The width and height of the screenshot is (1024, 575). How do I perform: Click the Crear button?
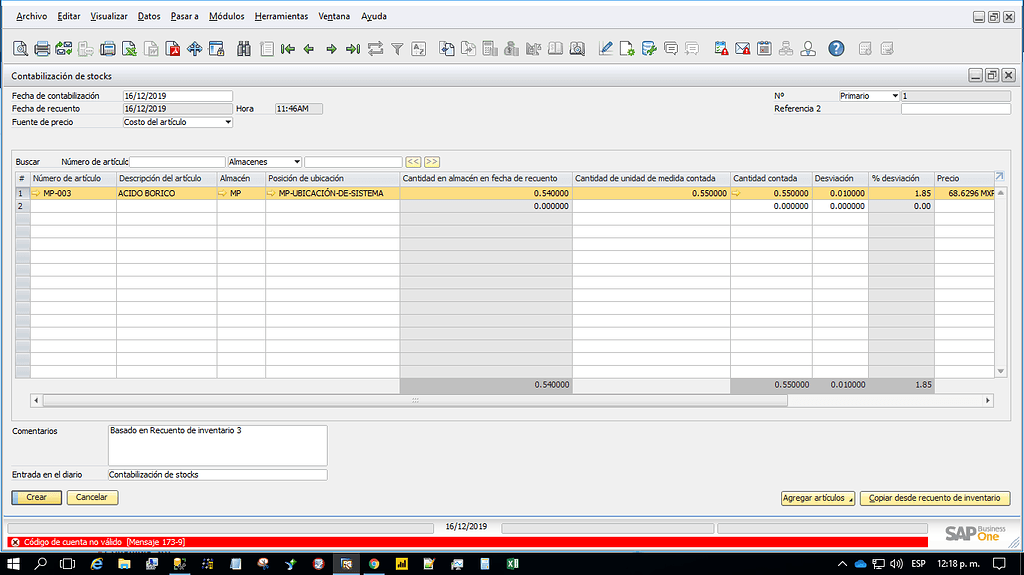click(37, 497)
